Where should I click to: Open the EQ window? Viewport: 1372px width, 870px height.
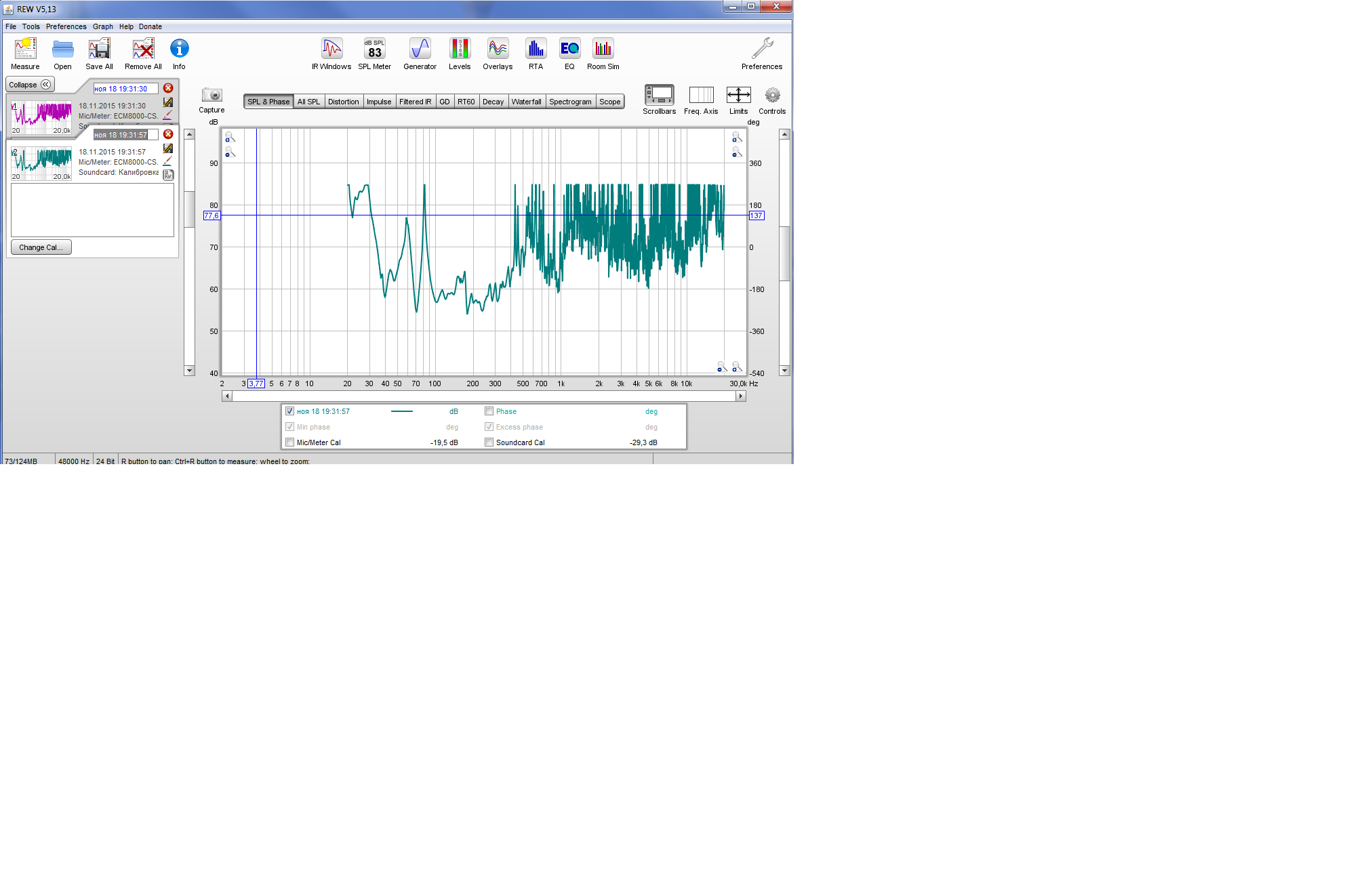tap(569, 49)
